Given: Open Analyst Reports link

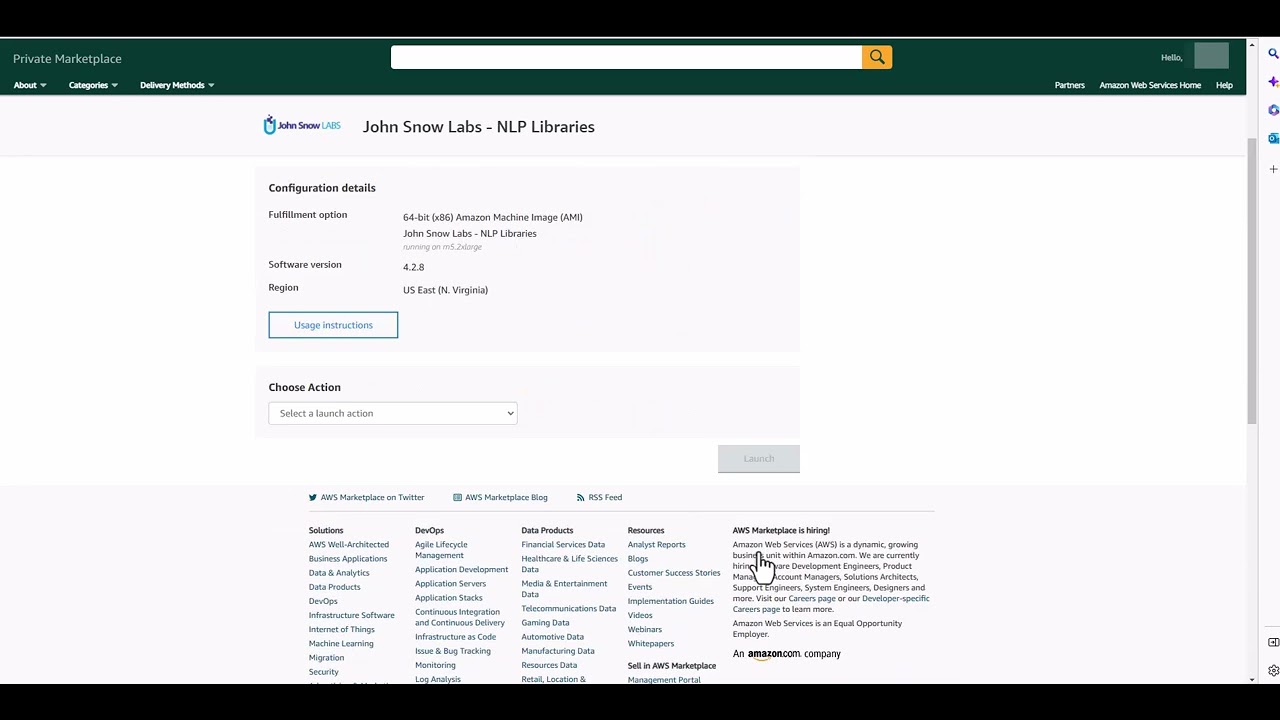Looking at the screenshot, I should [x=656, y=545].
